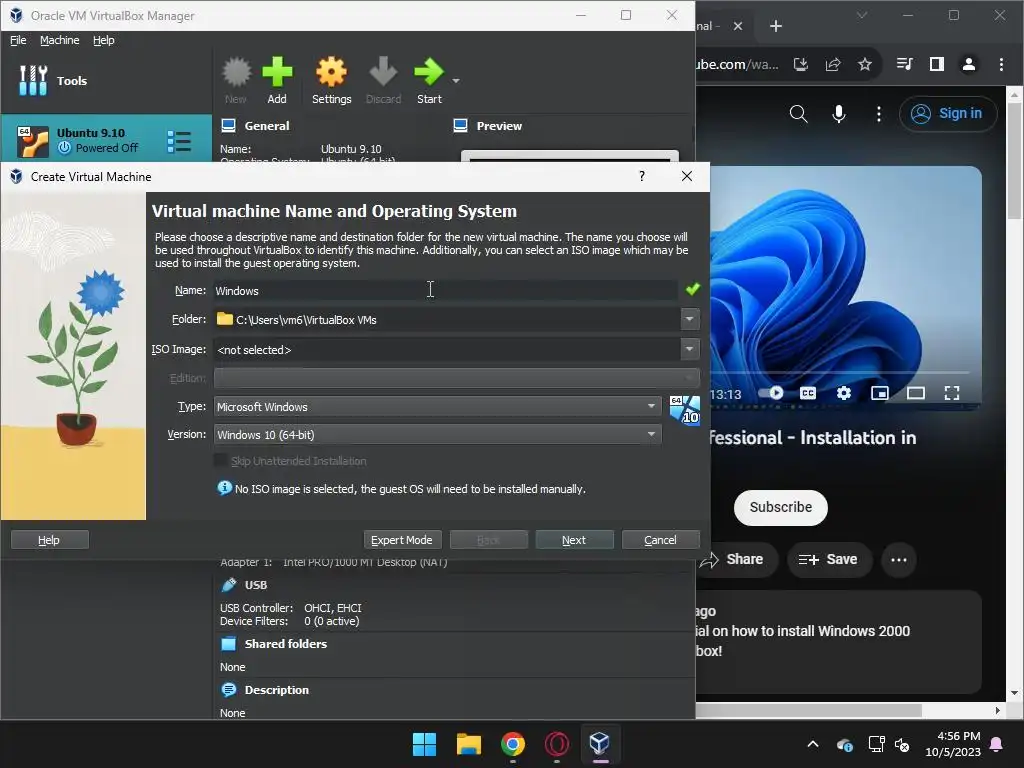Expand the ISO Image dropdown
Image resolution: width=1024 pixels, height=768 pixels.
tap(690, 349)
